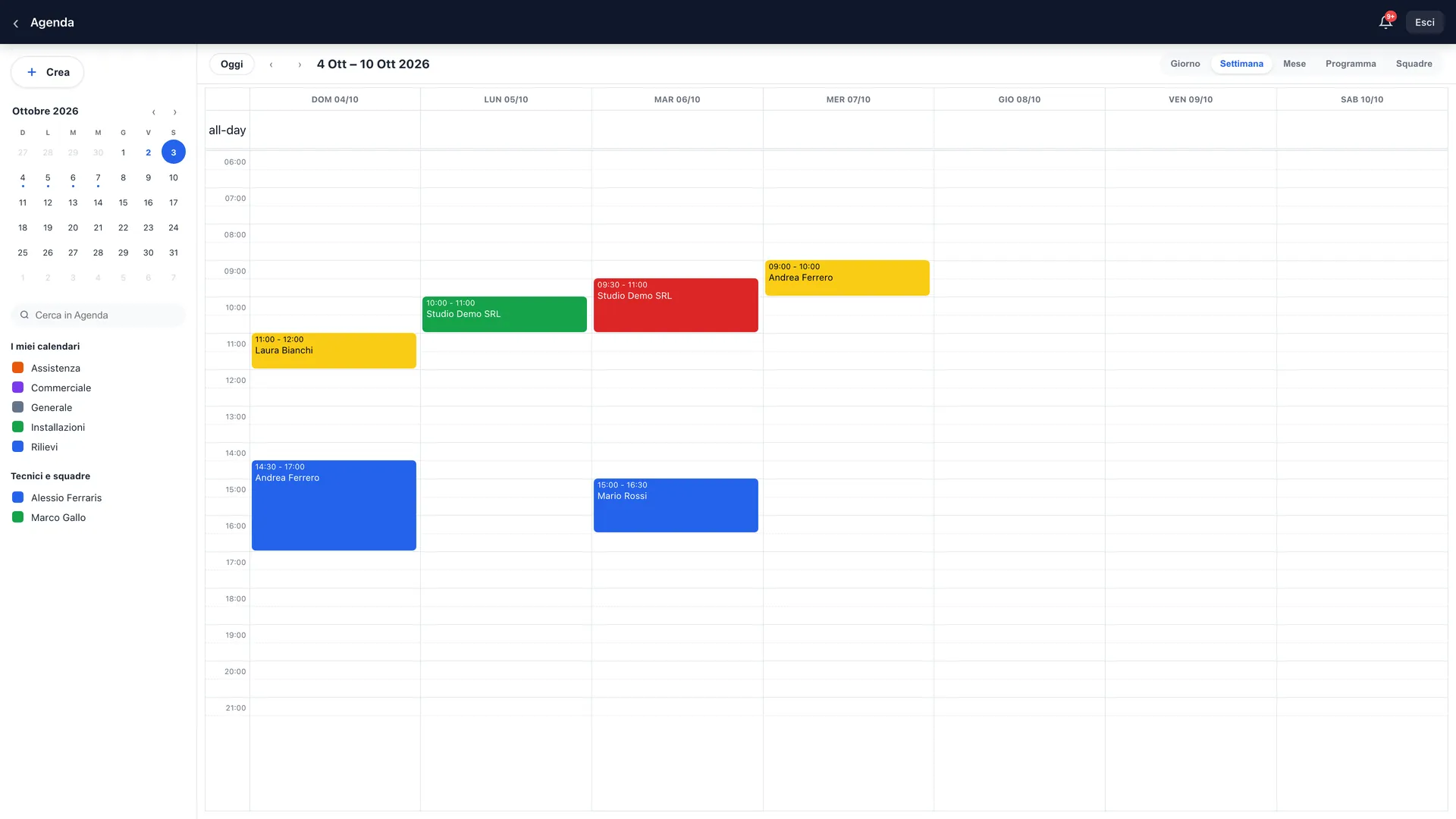
Task: Click the DOM 04/10 column header
Action: [334, 99]
